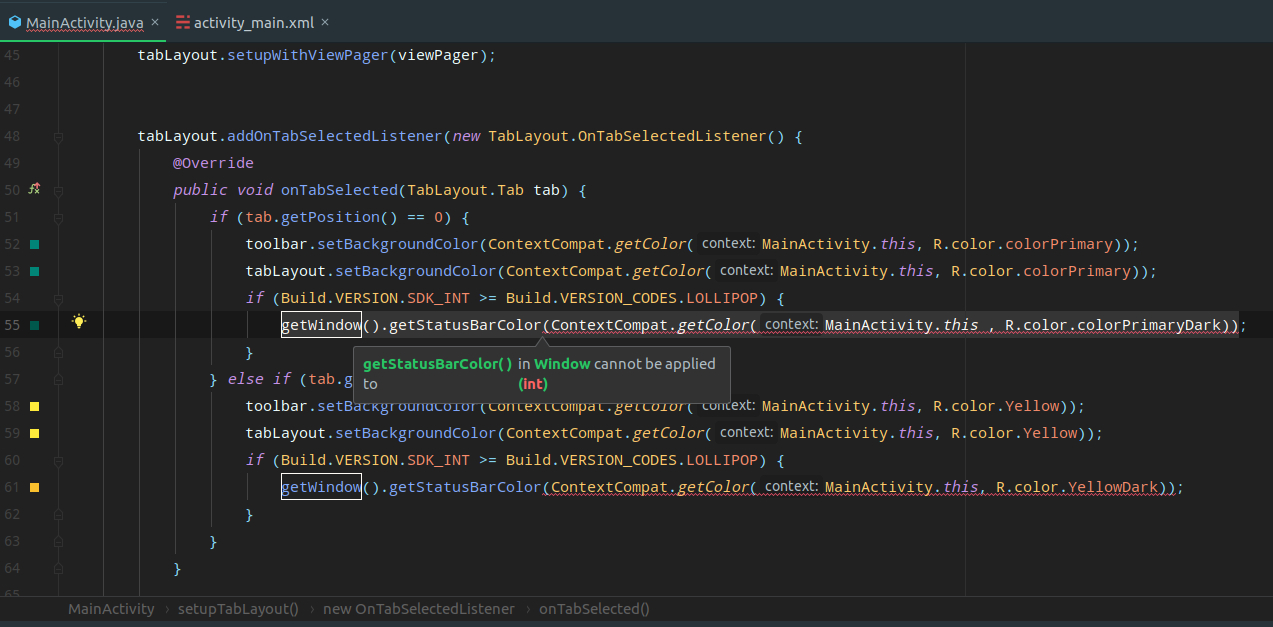Collapse the SDK_INT if block at line 54

point(58,298)
